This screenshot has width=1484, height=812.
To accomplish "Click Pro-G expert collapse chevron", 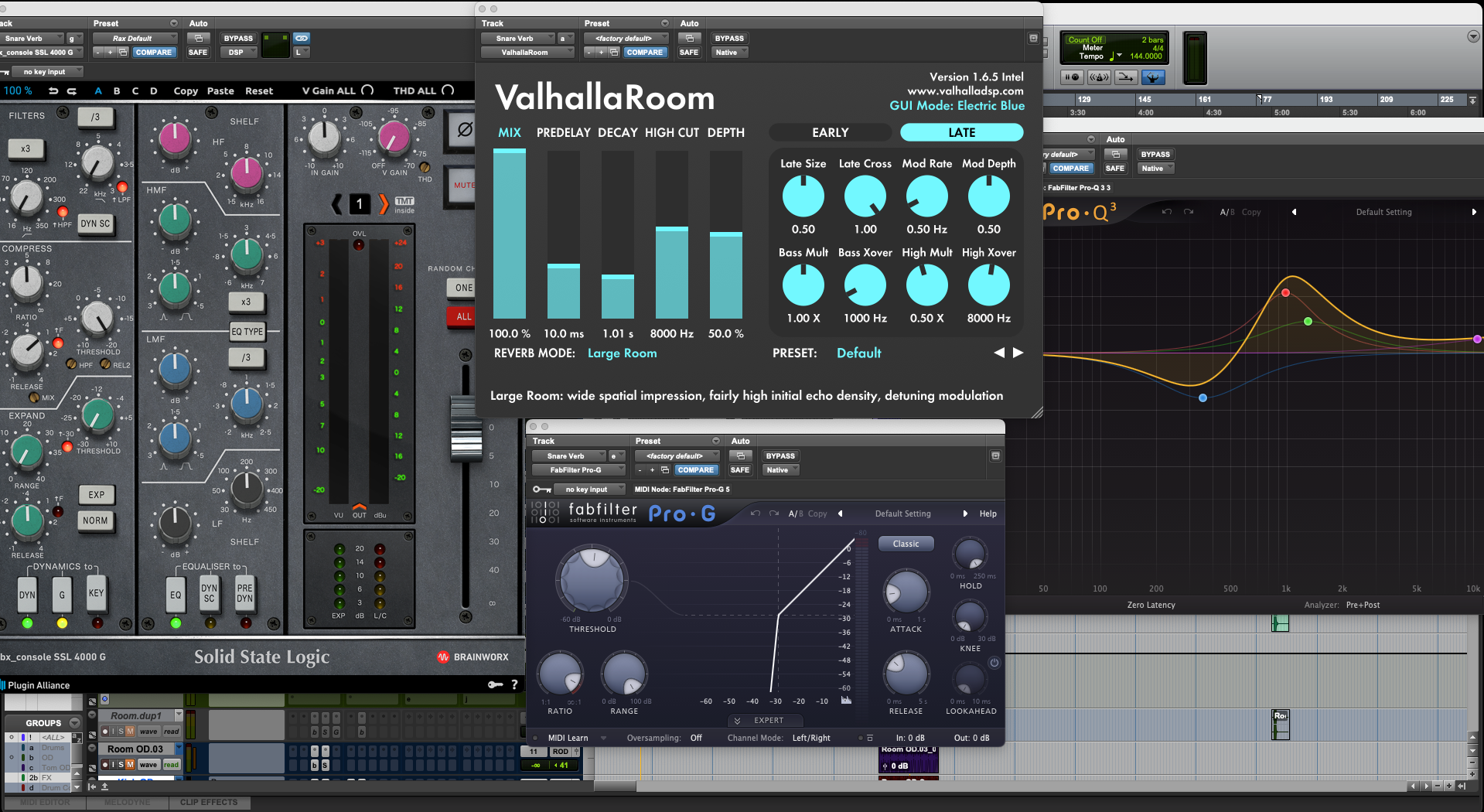I will pos(737,720).
